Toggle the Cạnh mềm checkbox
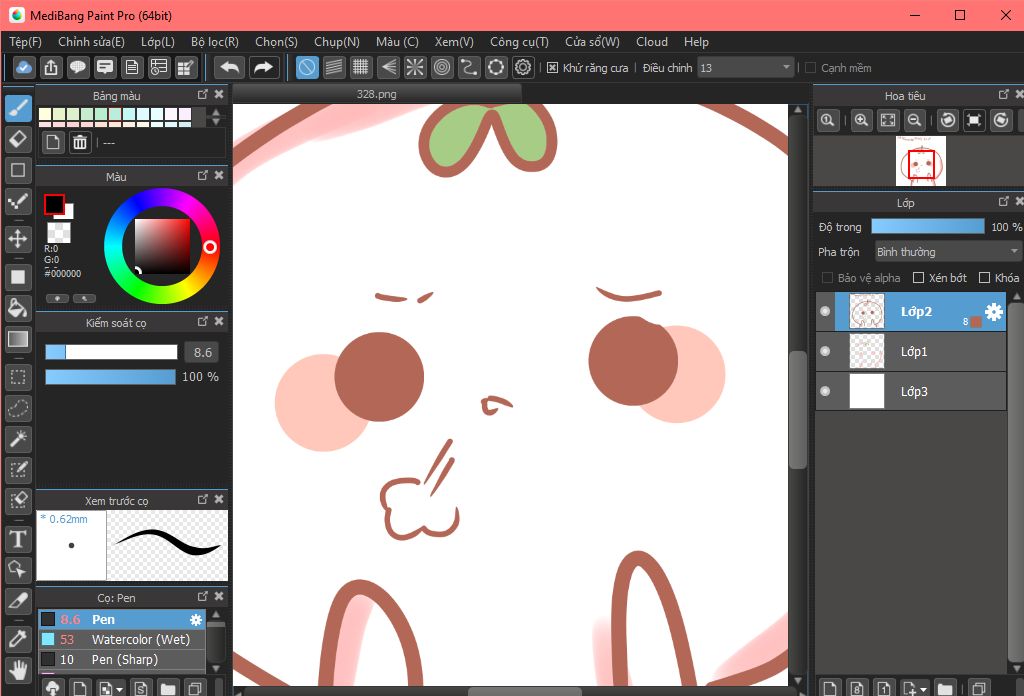Screen dimensions: 1024x696 tap(810, 68)
